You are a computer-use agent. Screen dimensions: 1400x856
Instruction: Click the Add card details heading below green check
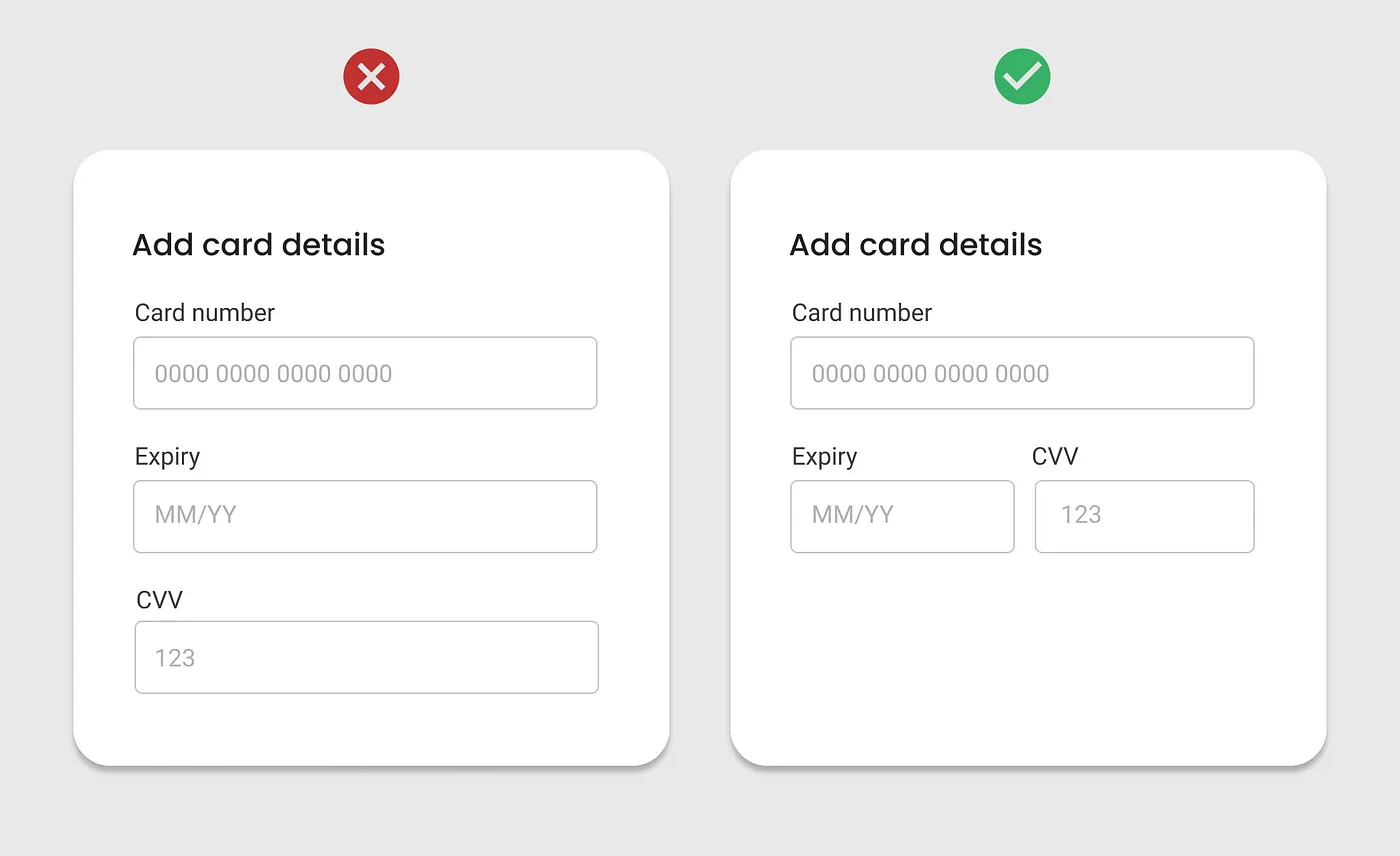pyautogui.click(x=916, y=245)
